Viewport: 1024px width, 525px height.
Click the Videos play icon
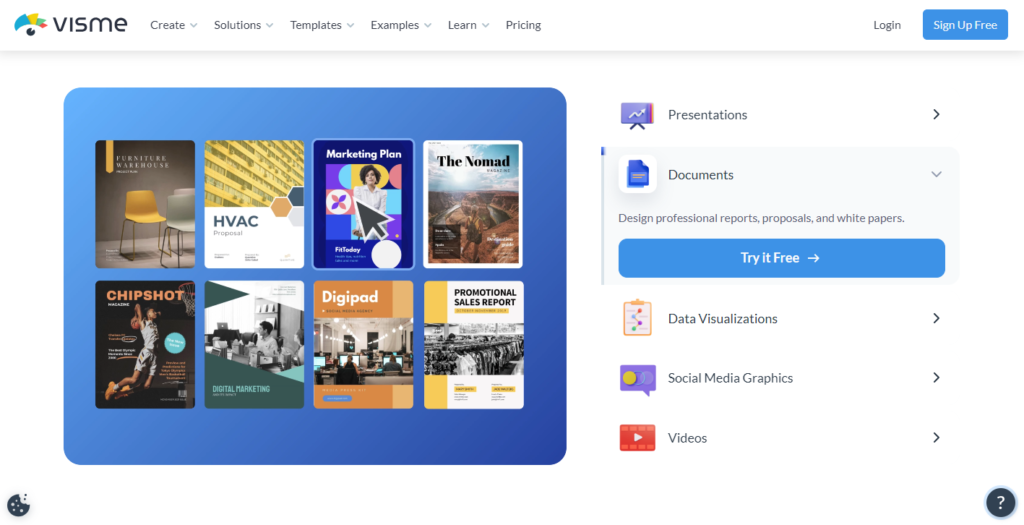(x=637, y=438)
